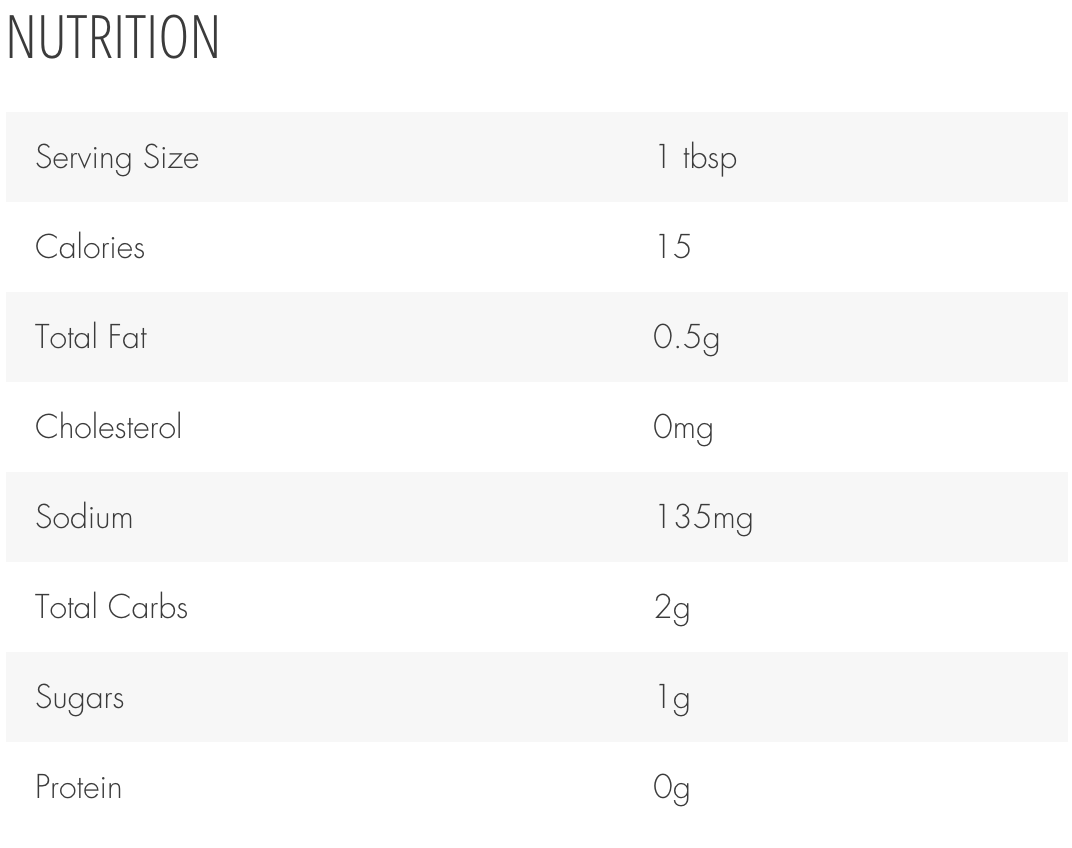This screenshot has width=1072, height=848.
Task: Select the Calories row label
Action: pyautogui.click(x=90, y=247)
